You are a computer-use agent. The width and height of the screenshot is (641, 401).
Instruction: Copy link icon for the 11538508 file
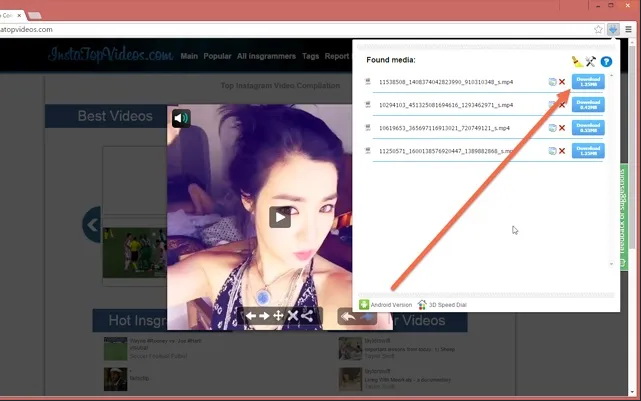click(552, 82)
